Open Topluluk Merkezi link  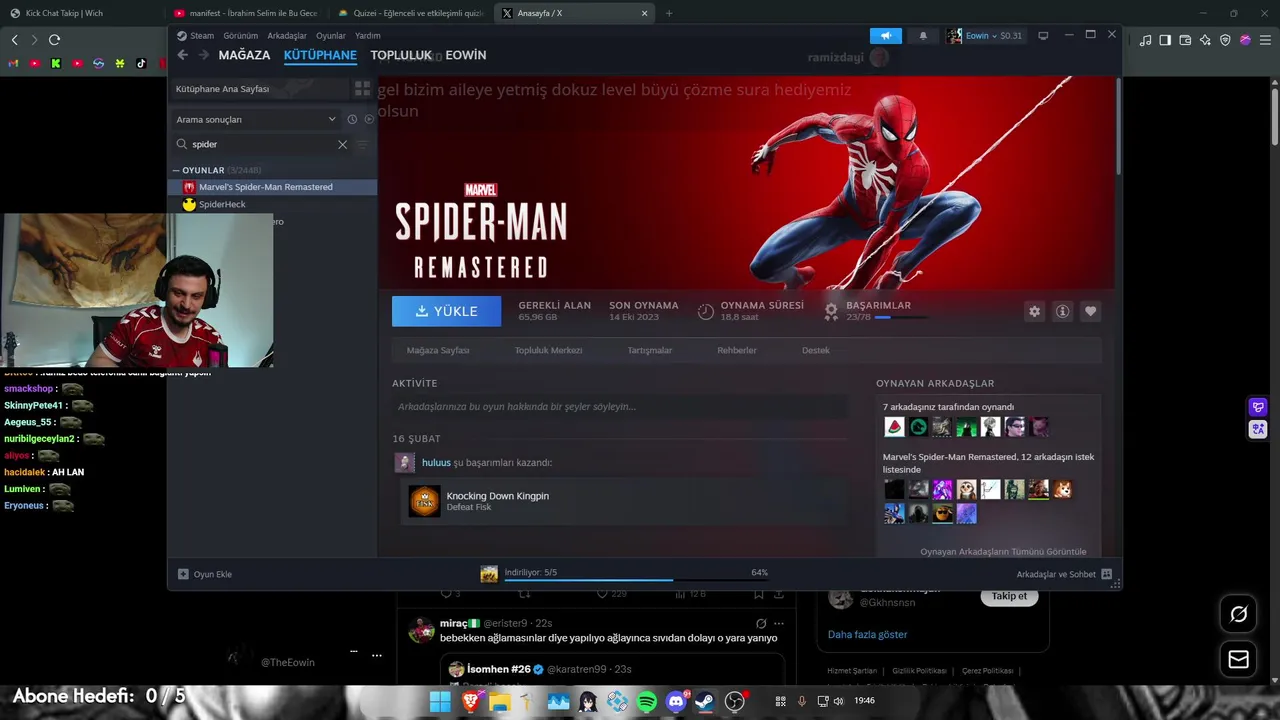pyautogui.click(x=548, y=350)
